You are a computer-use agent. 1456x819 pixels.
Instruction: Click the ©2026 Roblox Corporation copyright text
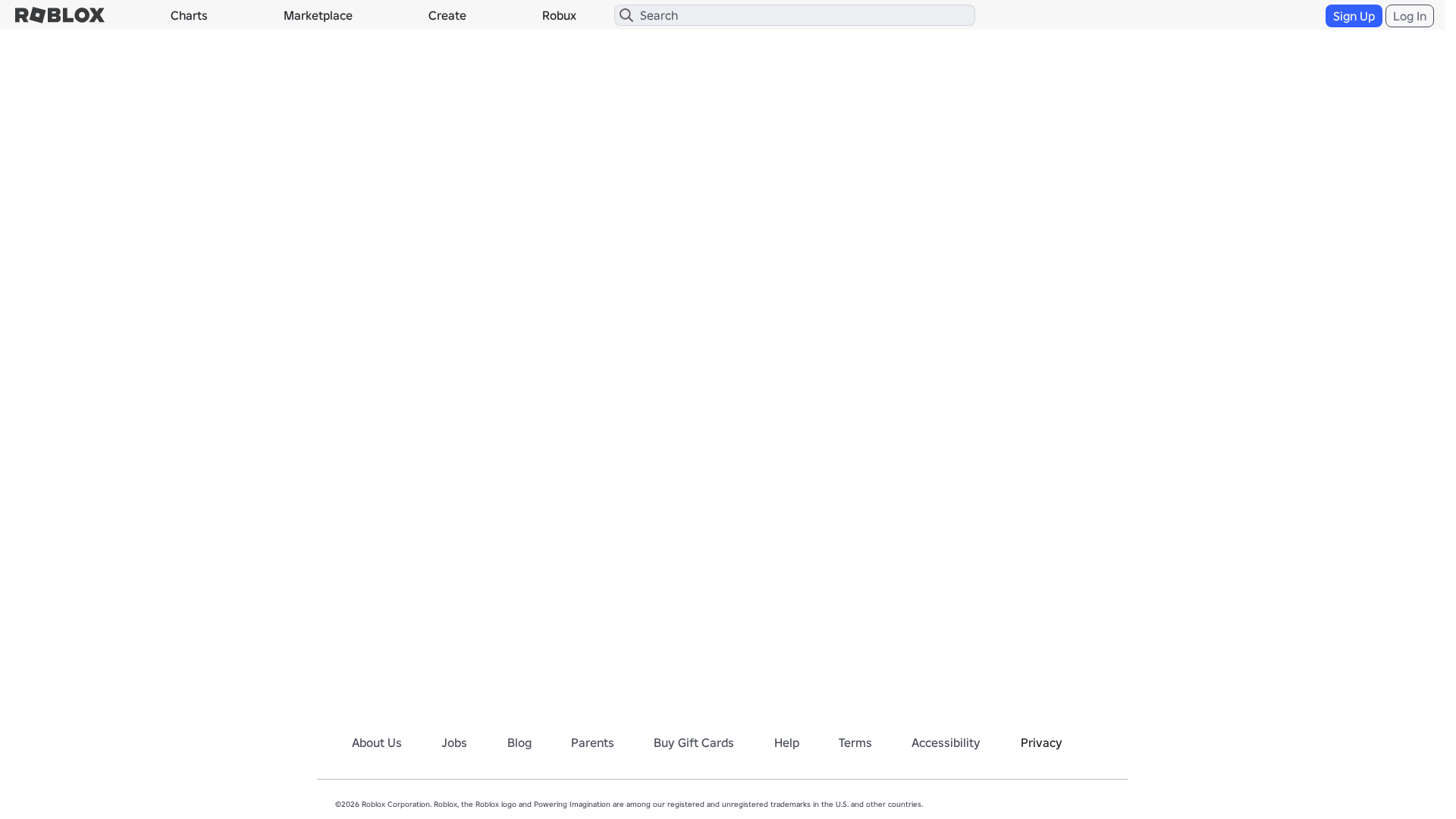(629, 804)
